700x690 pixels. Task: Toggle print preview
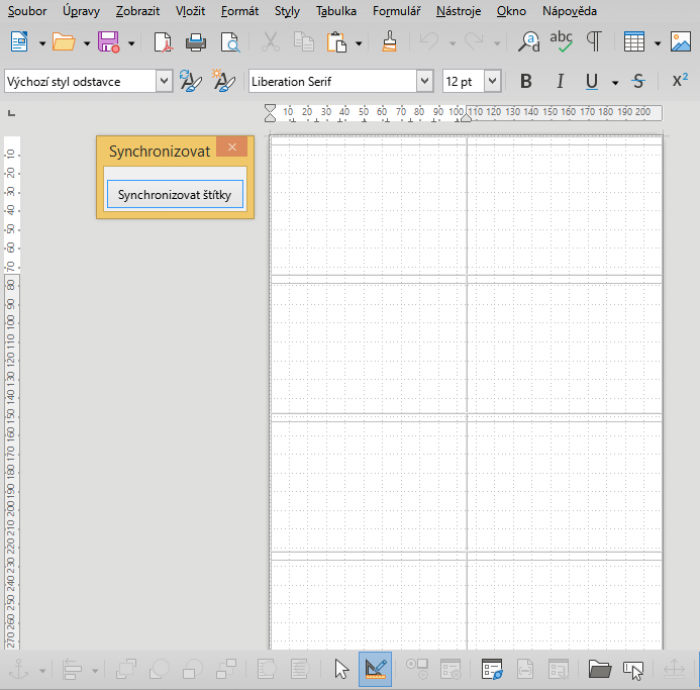click(x=230, y=42)
